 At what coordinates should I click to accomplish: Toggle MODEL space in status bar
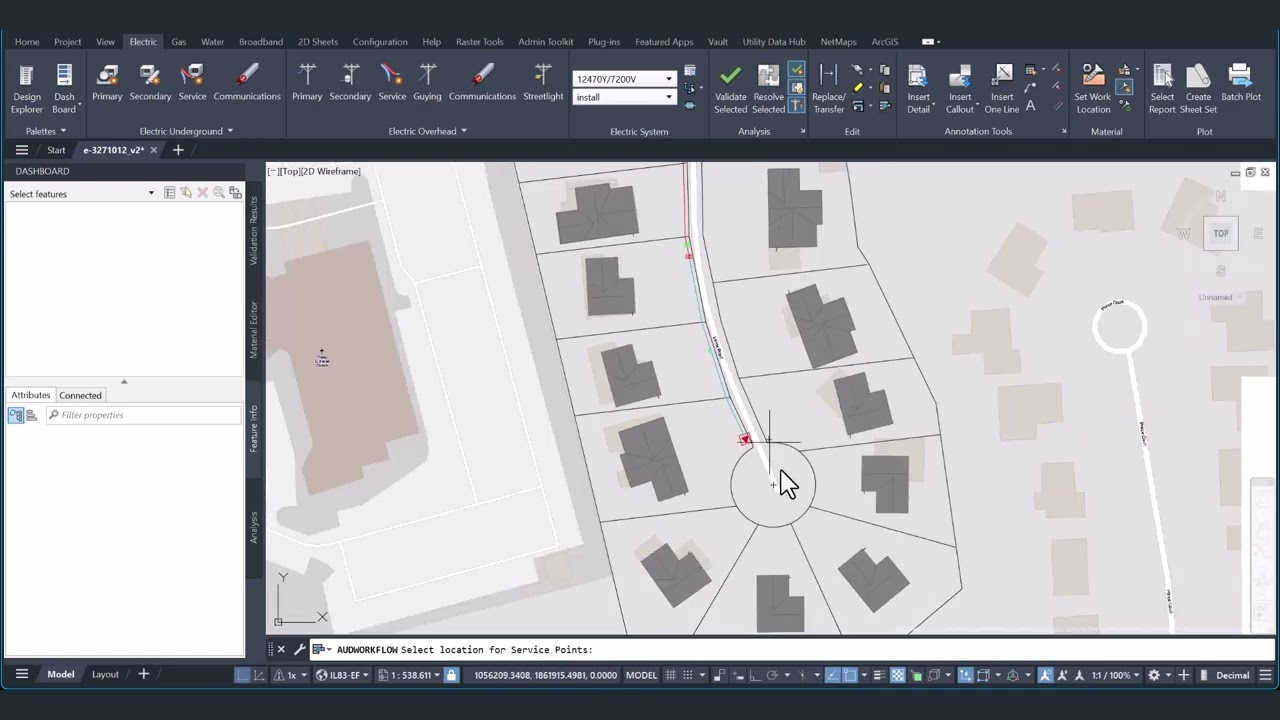pyautogui.click(x=641, y=675)
